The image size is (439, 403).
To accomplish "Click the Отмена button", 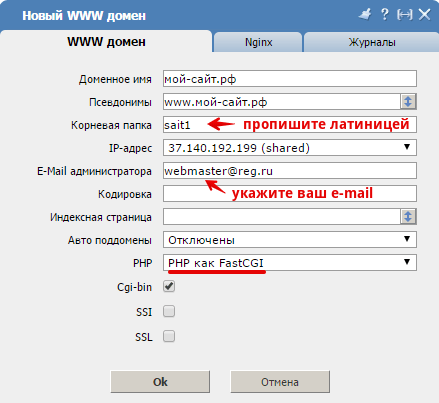I will pos(280,382).
